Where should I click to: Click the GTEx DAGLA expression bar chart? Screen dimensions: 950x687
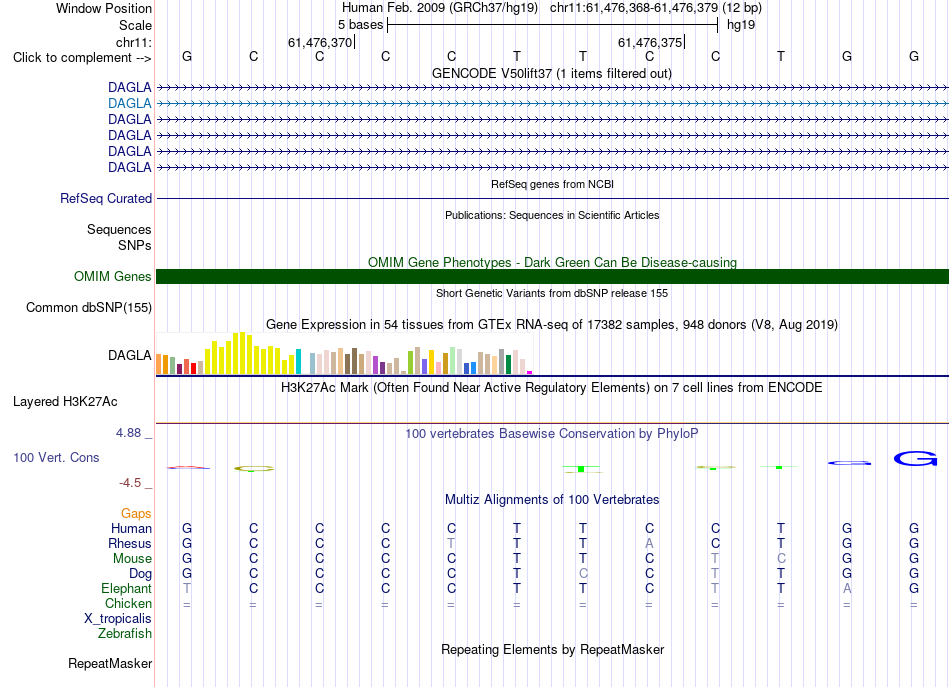point(344,353)
